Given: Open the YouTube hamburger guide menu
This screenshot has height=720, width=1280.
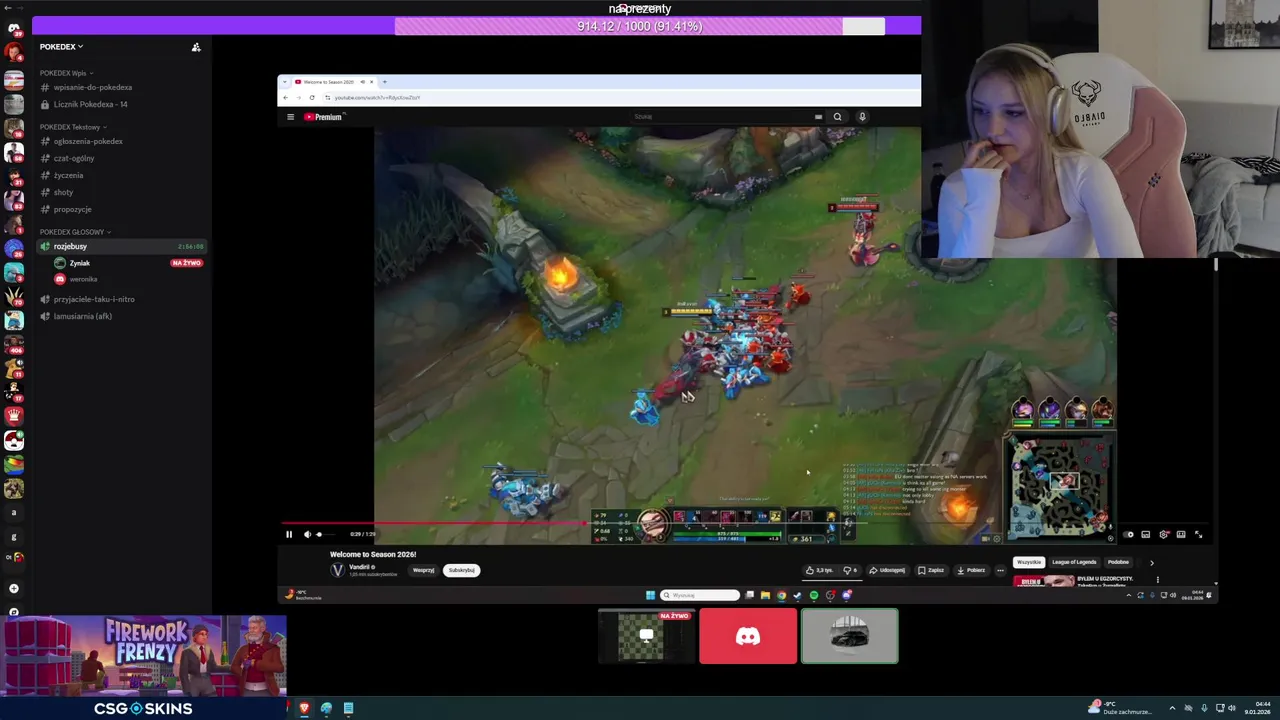Looking at the screenshot, I should click(x=290, y=117).
